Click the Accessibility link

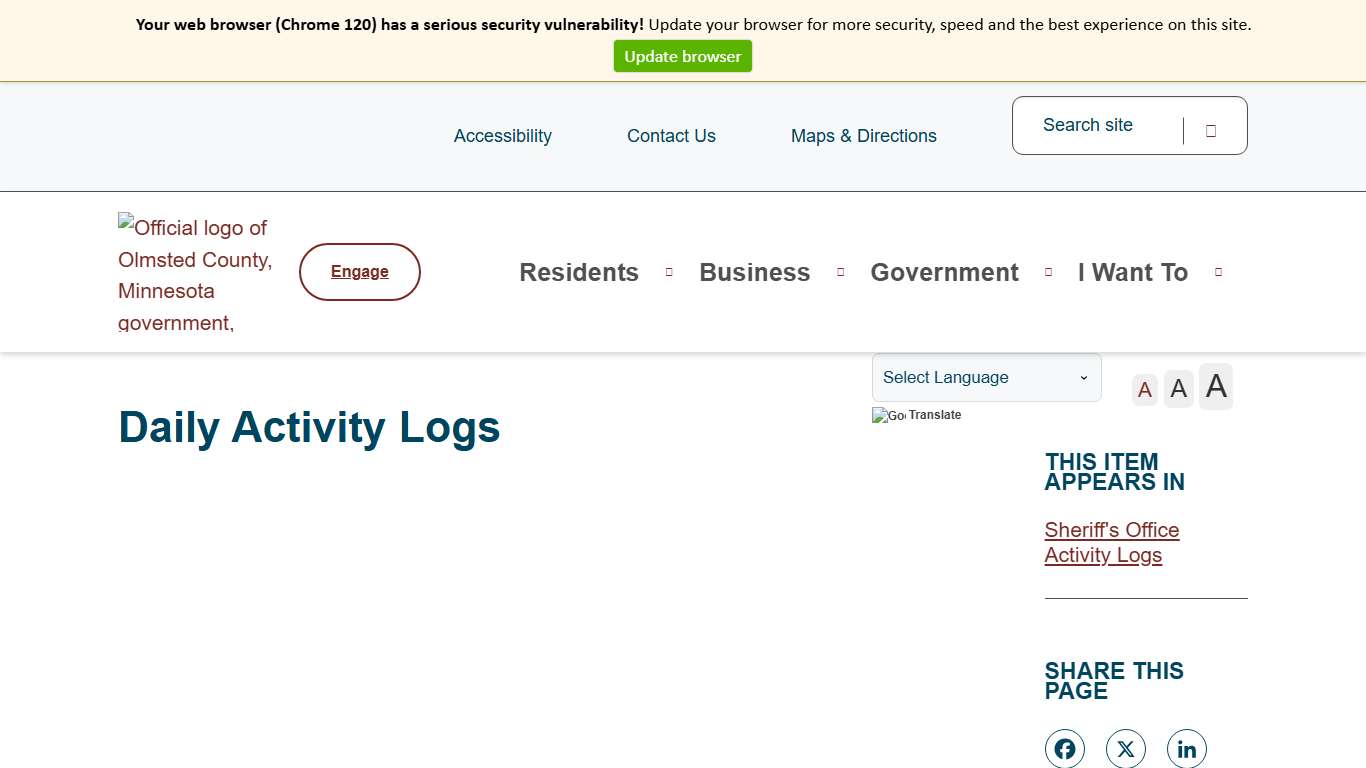point(503,136)
